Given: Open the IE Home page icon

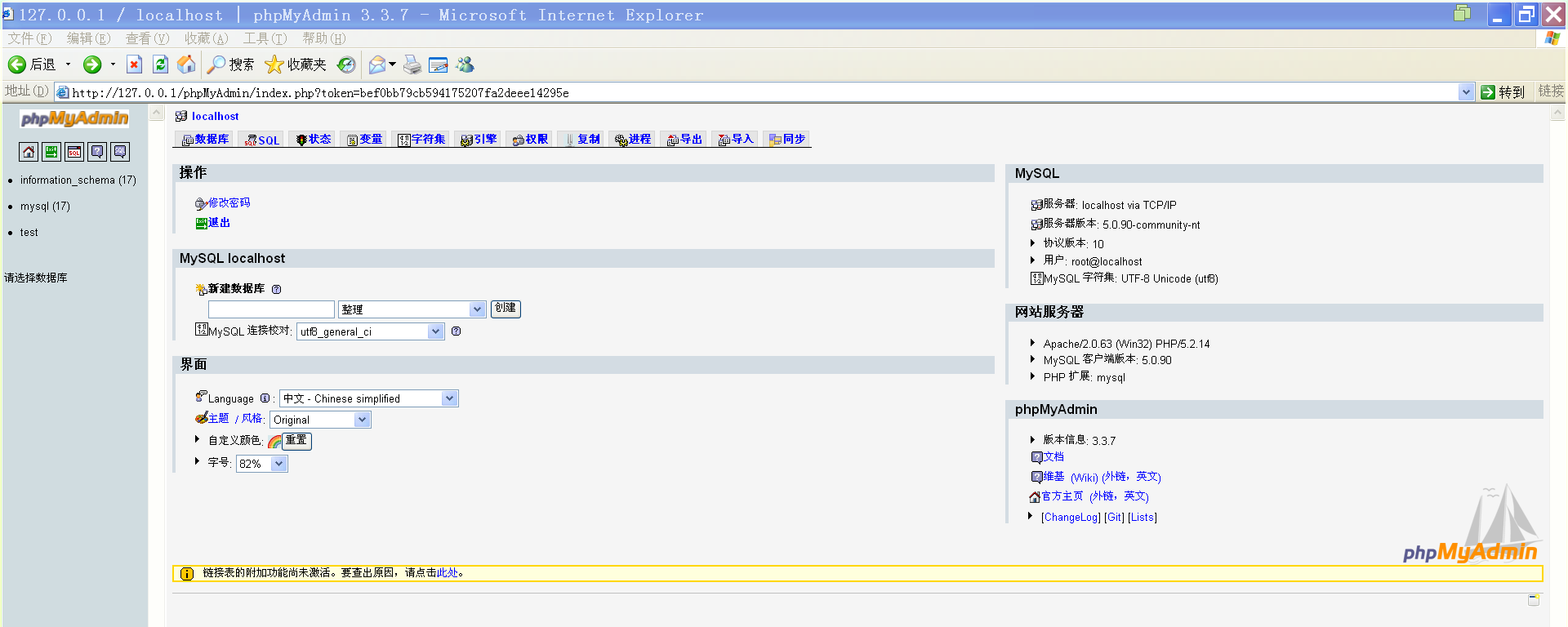Looking at the screenshot, I should [x=187, y=64].
